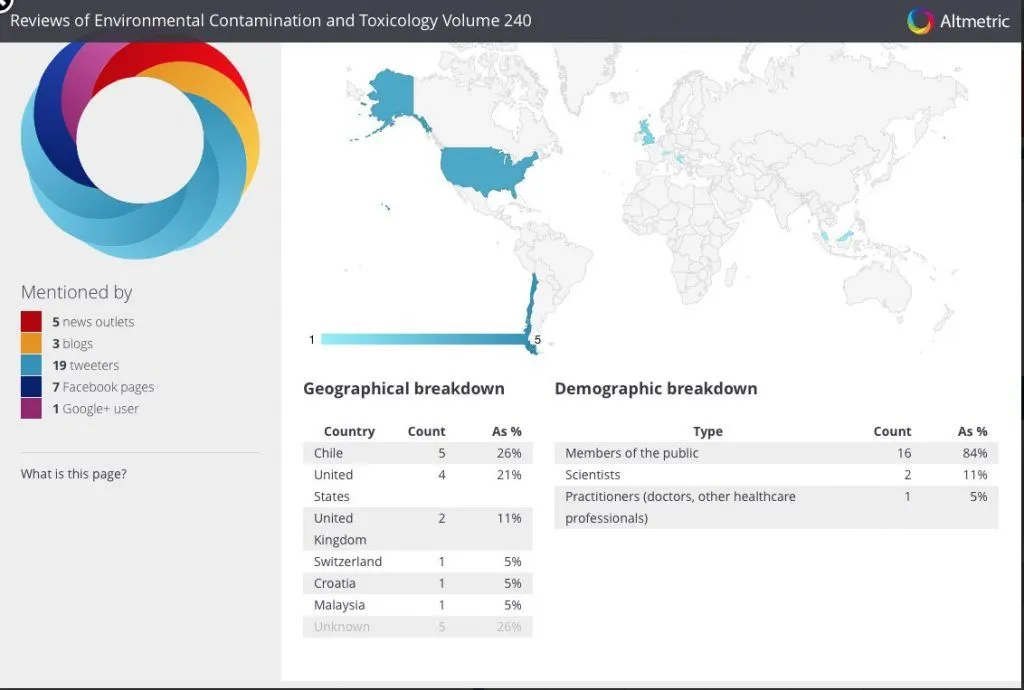Click the Geographical breakdown heading
Image resolution: width=1024 pixels, height=690 pixels.
pos(404,388)
